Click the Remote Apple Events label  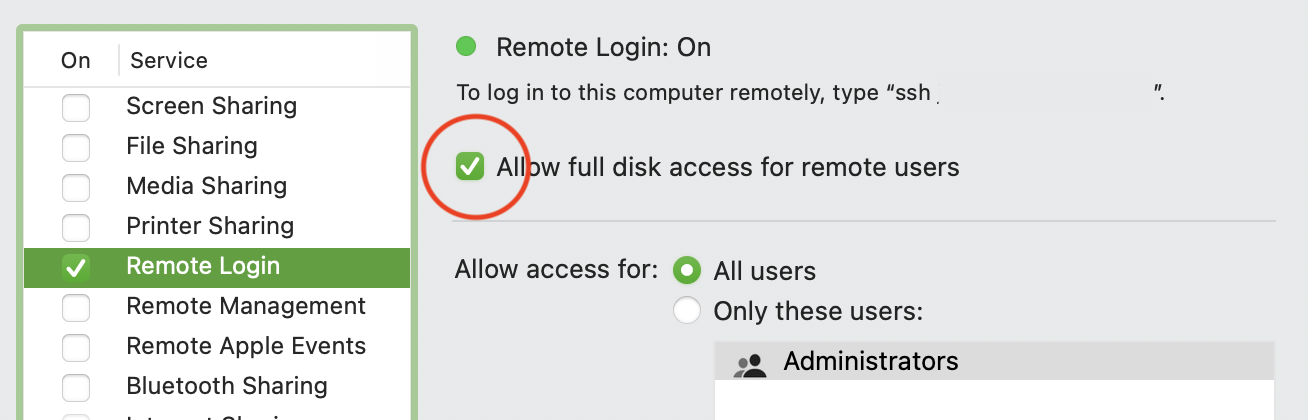246,346
